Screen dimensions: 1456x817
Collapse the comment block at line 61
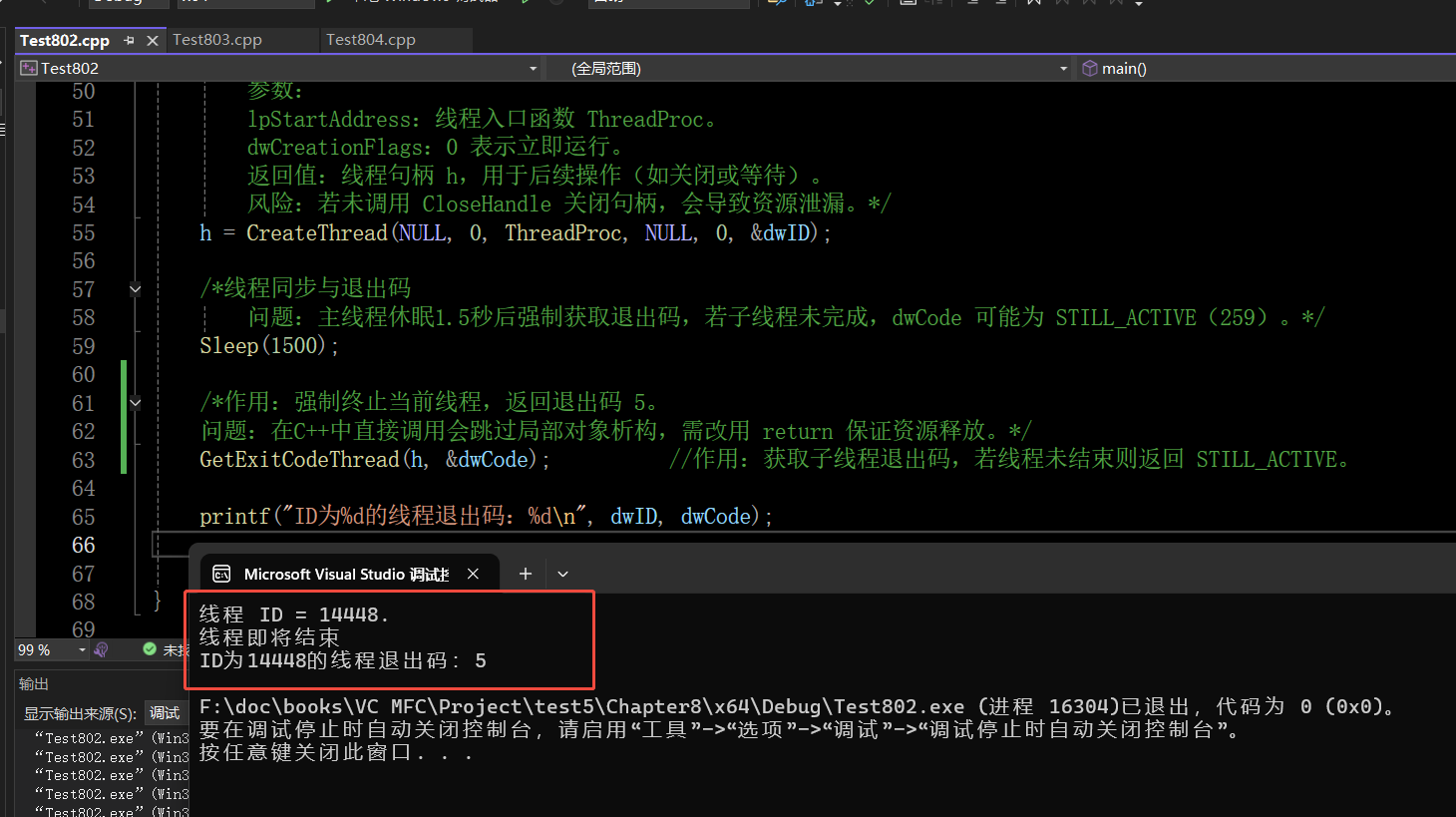coord(135,404)
